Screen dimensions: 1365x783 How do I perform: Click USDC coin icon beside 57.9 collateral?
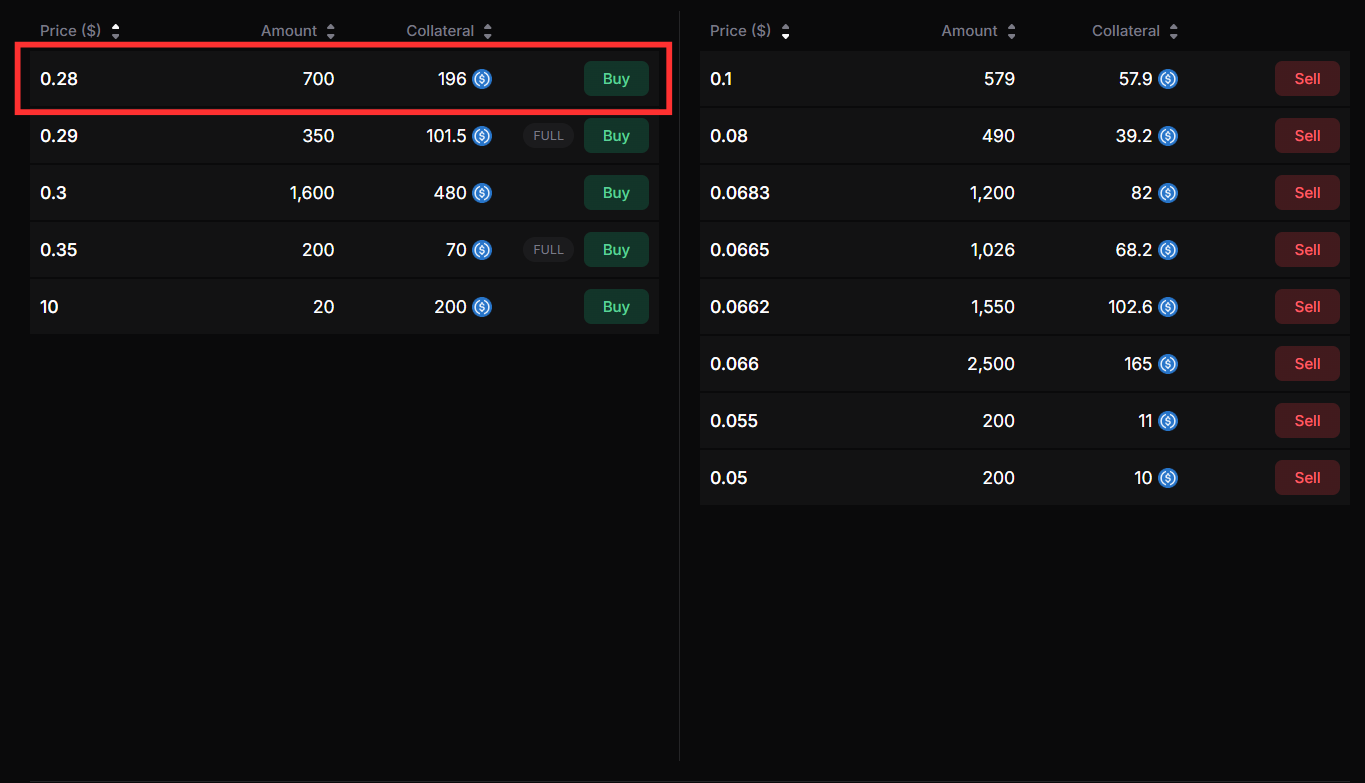point(1168,79)
